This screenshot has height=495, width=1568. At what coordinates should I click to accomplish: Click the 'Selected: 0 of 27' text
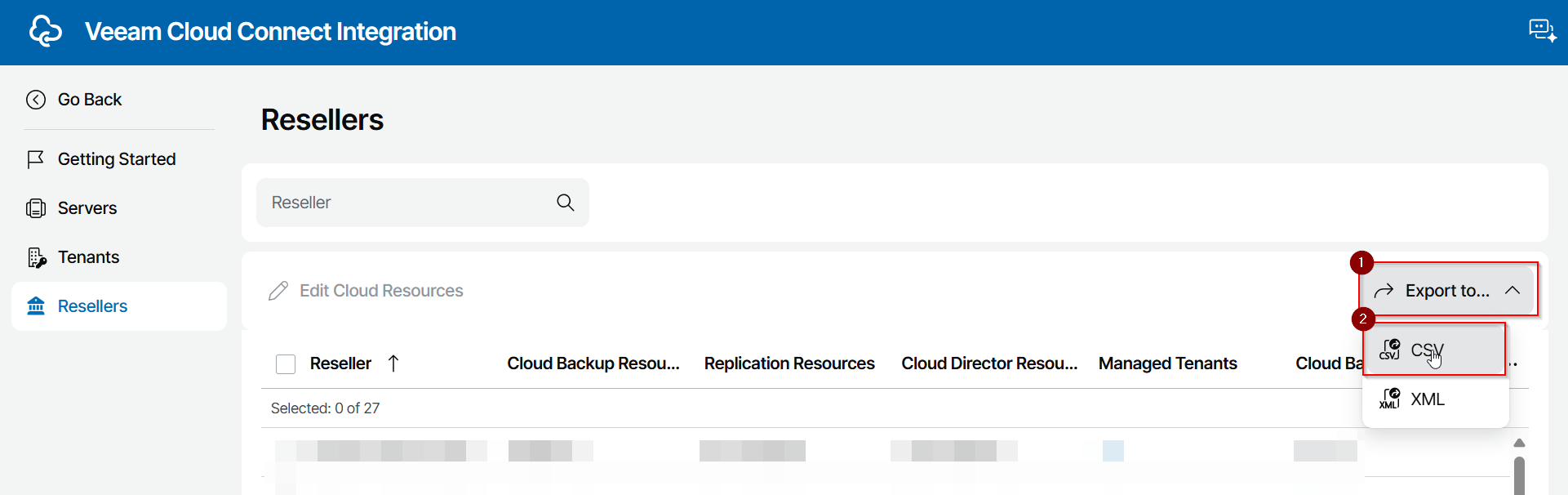325,408
